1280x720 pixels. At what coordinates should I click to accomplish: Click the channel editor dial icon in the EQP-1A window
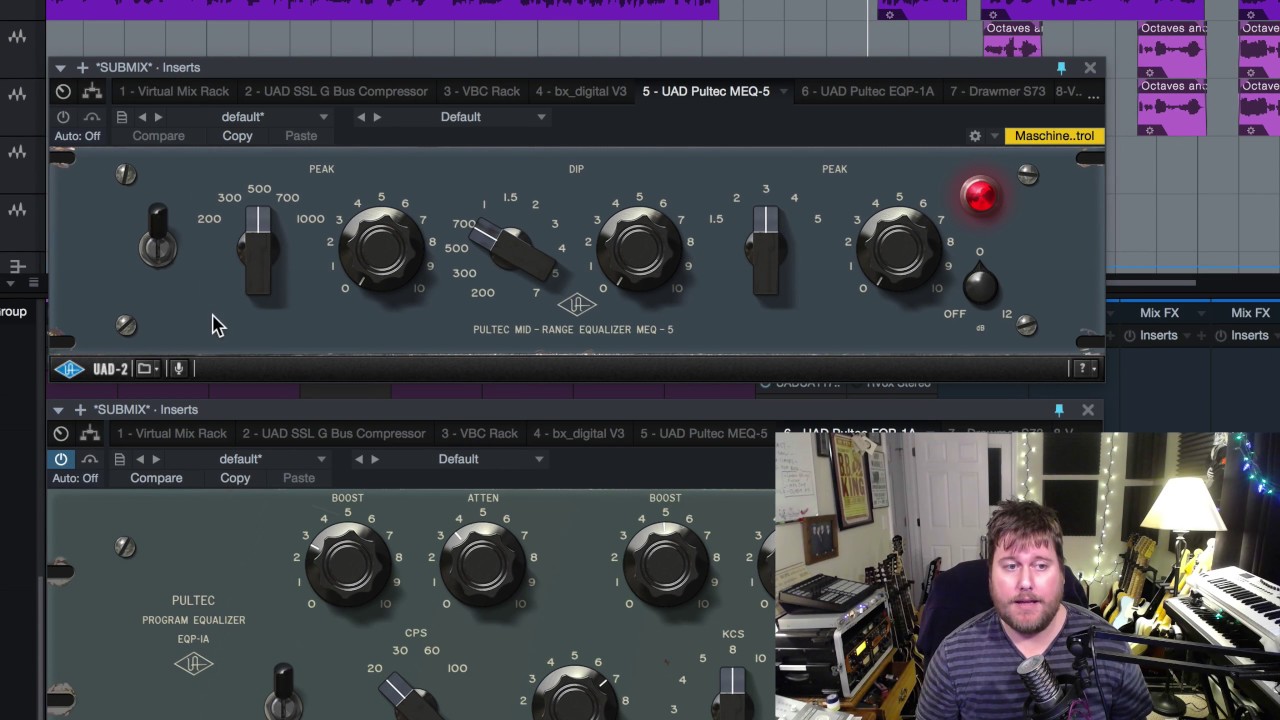pos(61,433)
